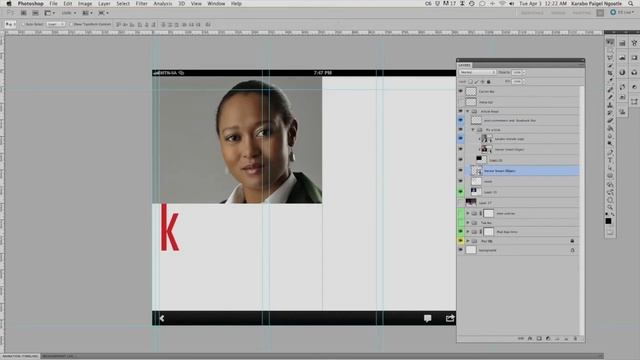
Task: Open Spotlight search in the menu bar
Action: point(631,4)
